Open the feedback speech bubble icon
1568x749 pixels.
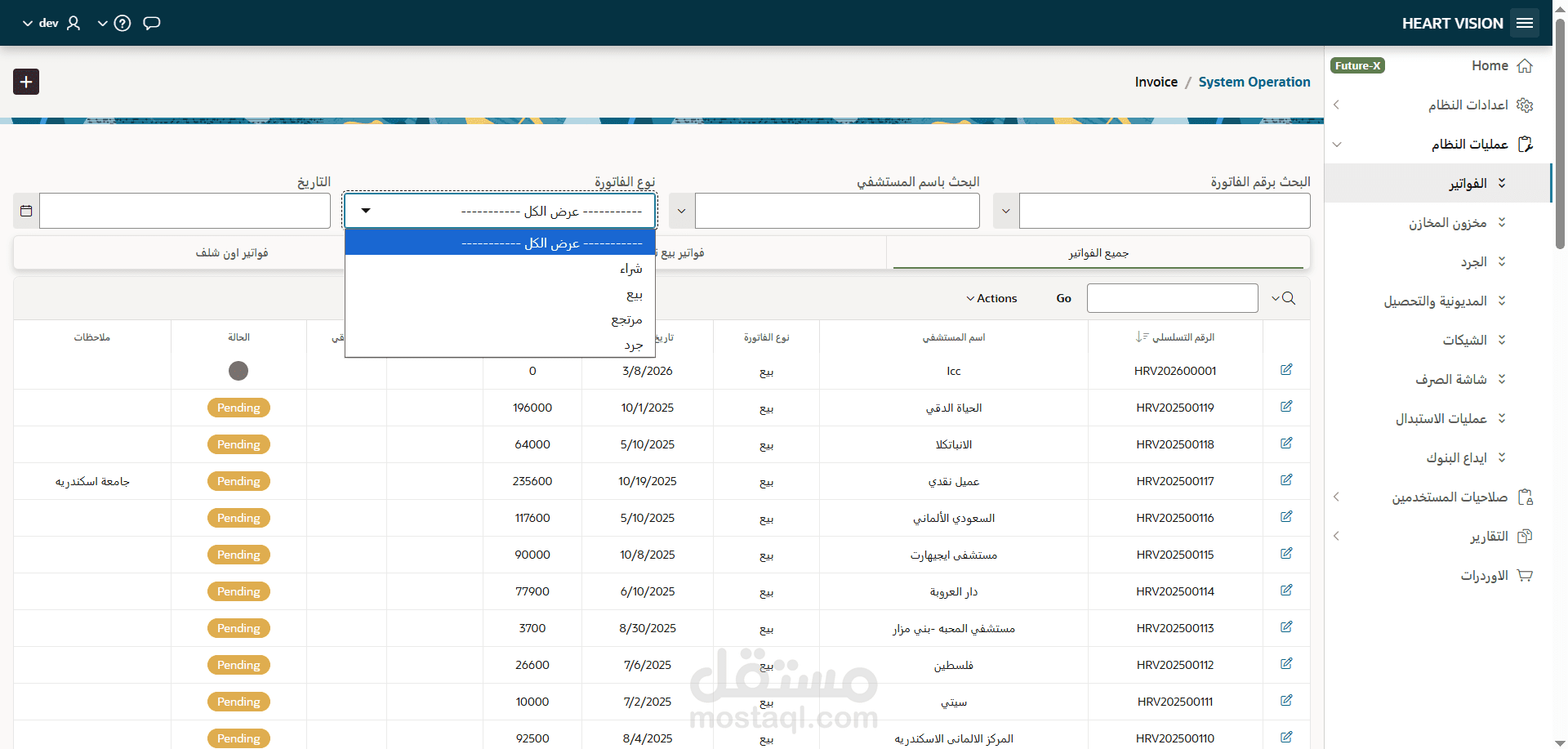point(152,23)
